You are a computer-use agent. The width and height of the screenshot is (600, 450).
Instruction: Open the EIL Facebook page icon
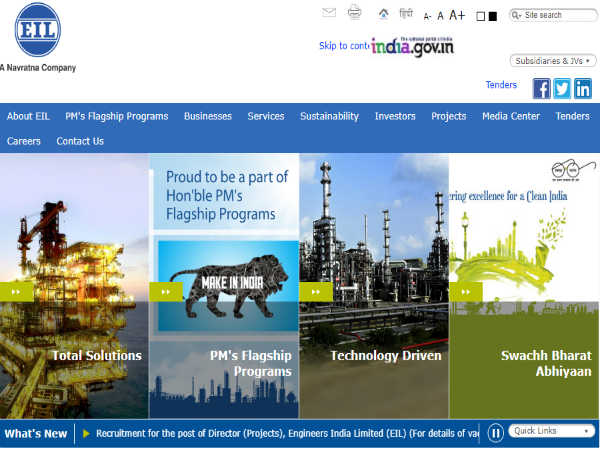[541, 88]
